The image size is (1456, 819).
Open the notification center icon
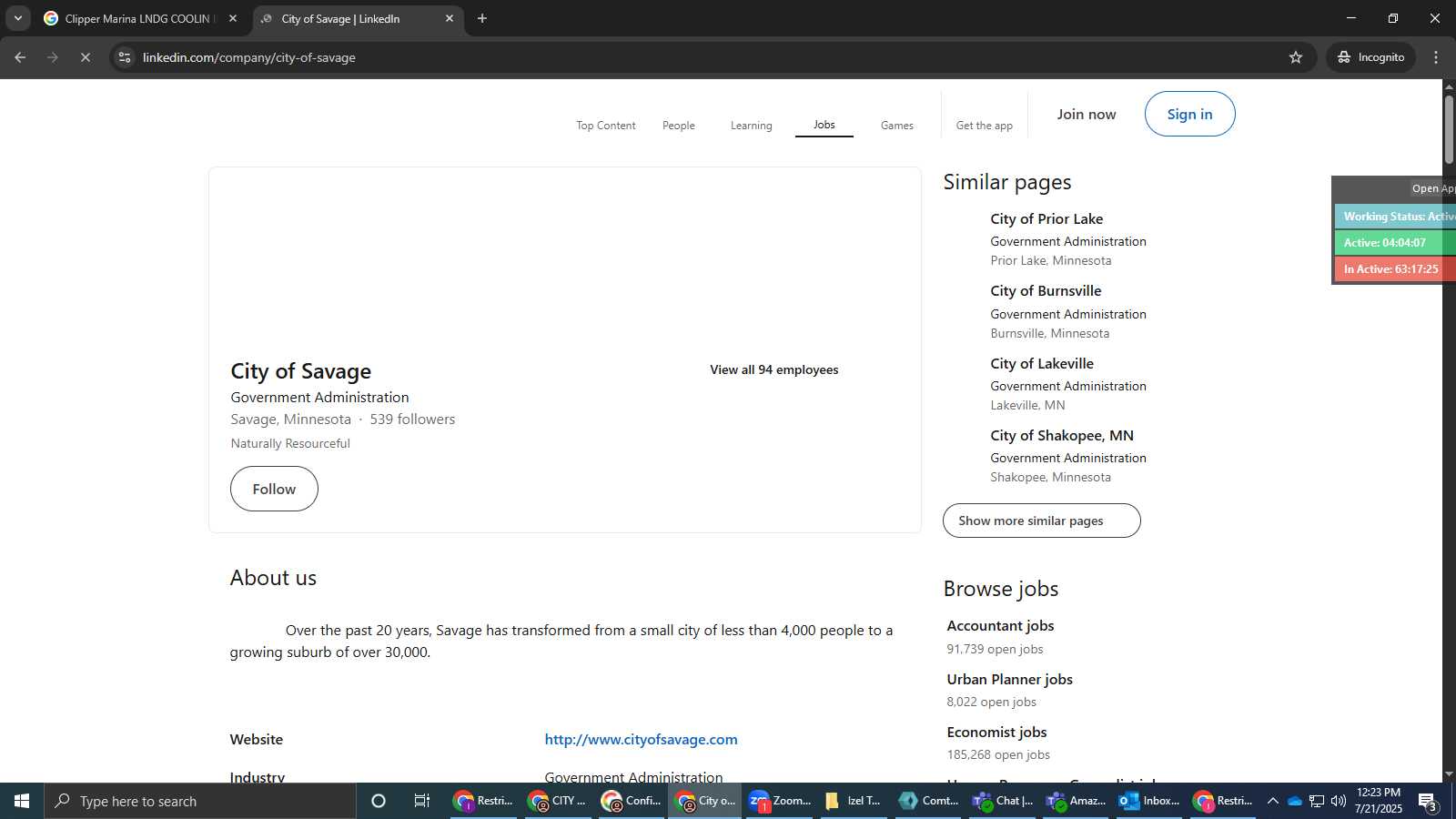[1428, 802]
